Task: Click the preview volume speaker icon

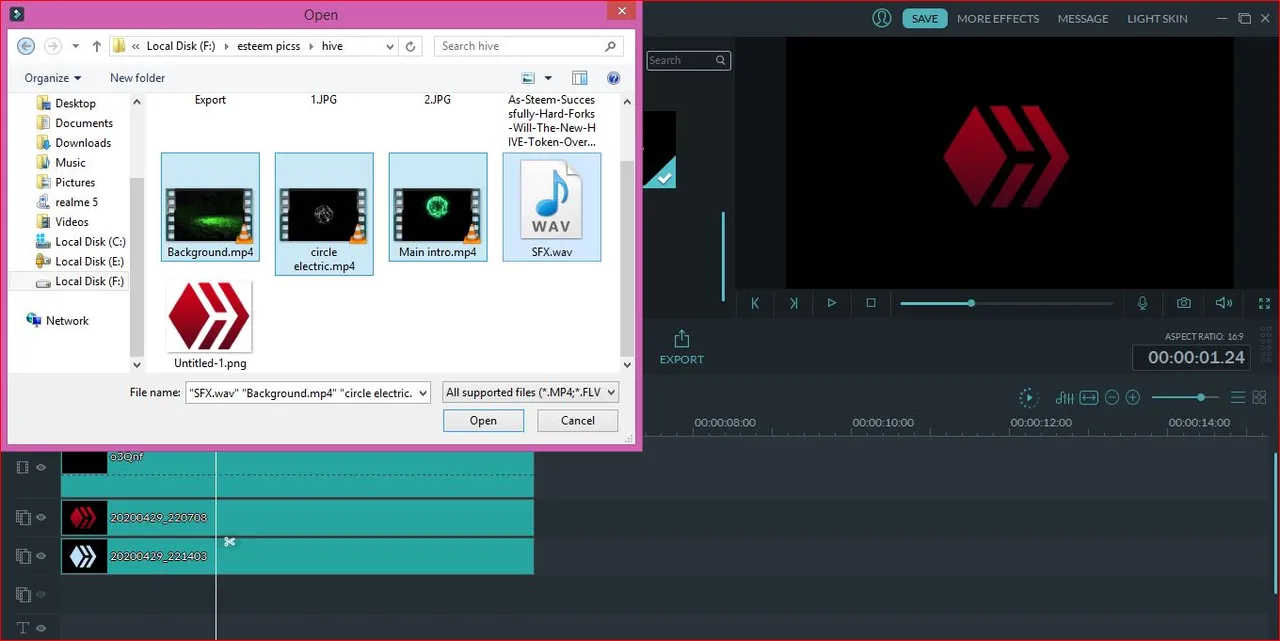Action: [x=1223, y=303]
